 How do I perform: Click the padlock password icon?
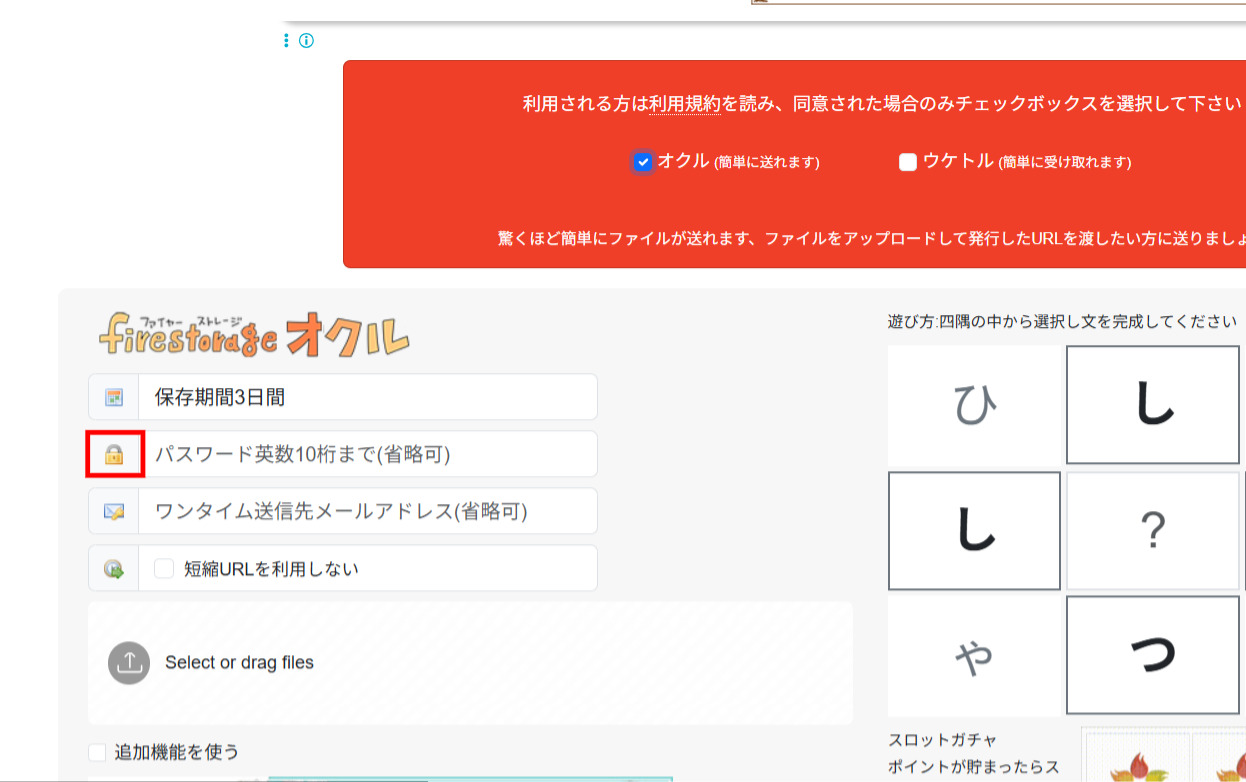tap(113, 454)
